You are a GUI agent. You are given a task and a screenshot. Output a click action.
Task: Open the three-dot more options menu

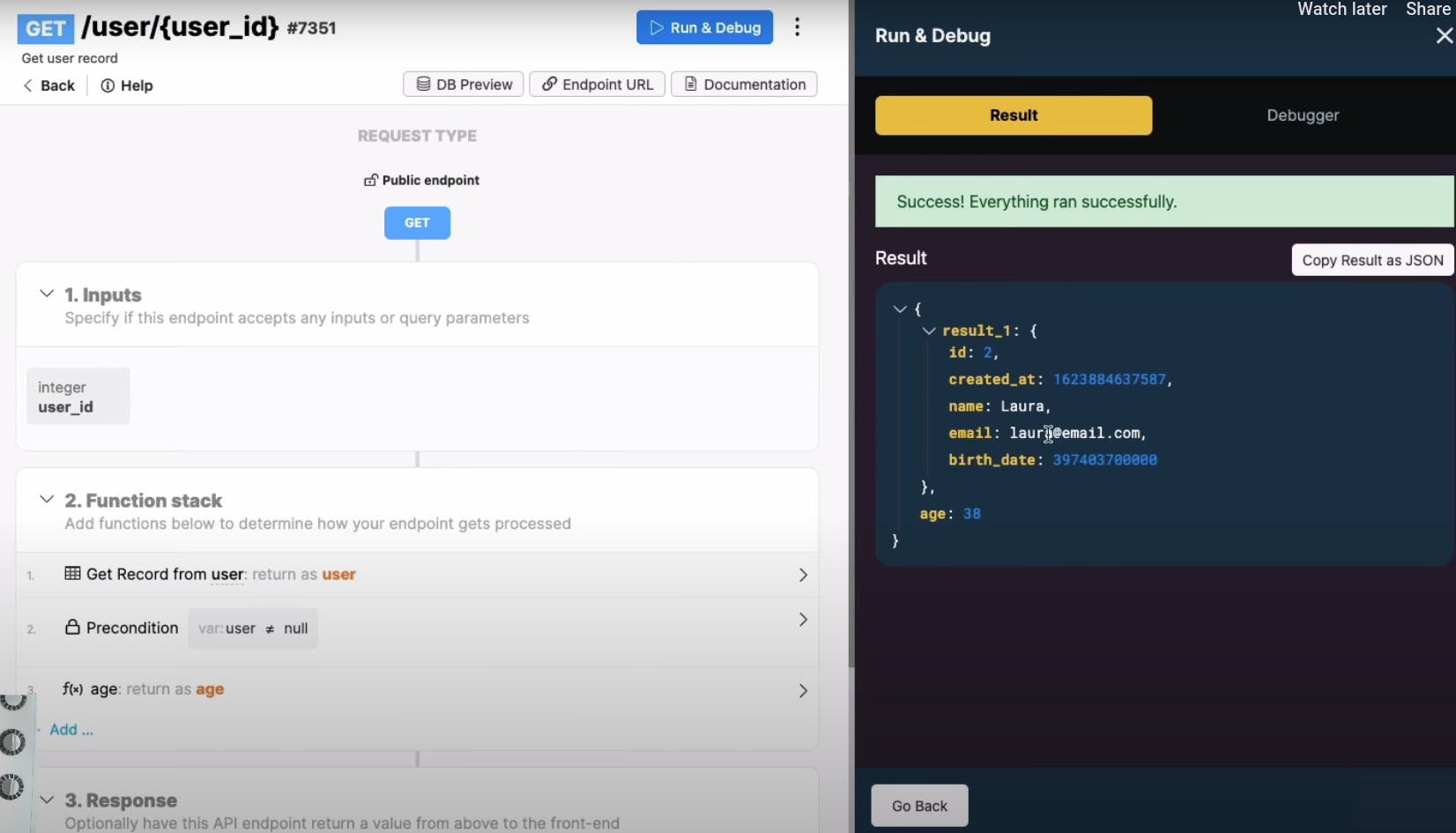pos(798,27)
